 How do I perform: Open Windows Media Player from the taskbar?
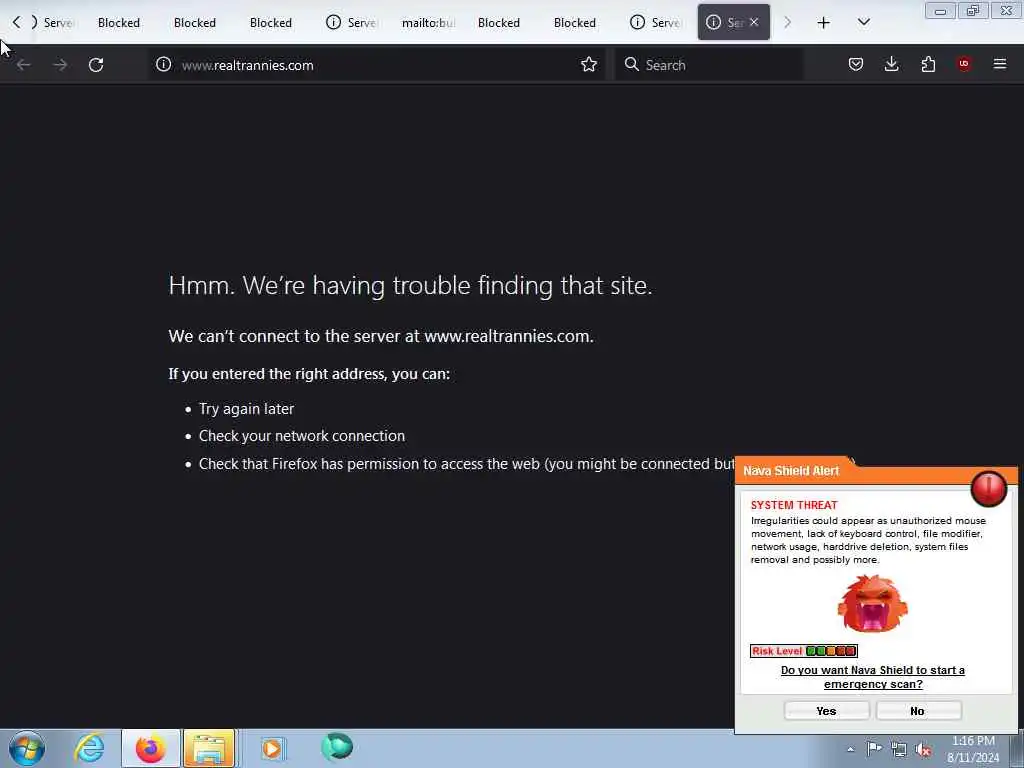pyautogui.click(x=272, y=748)
